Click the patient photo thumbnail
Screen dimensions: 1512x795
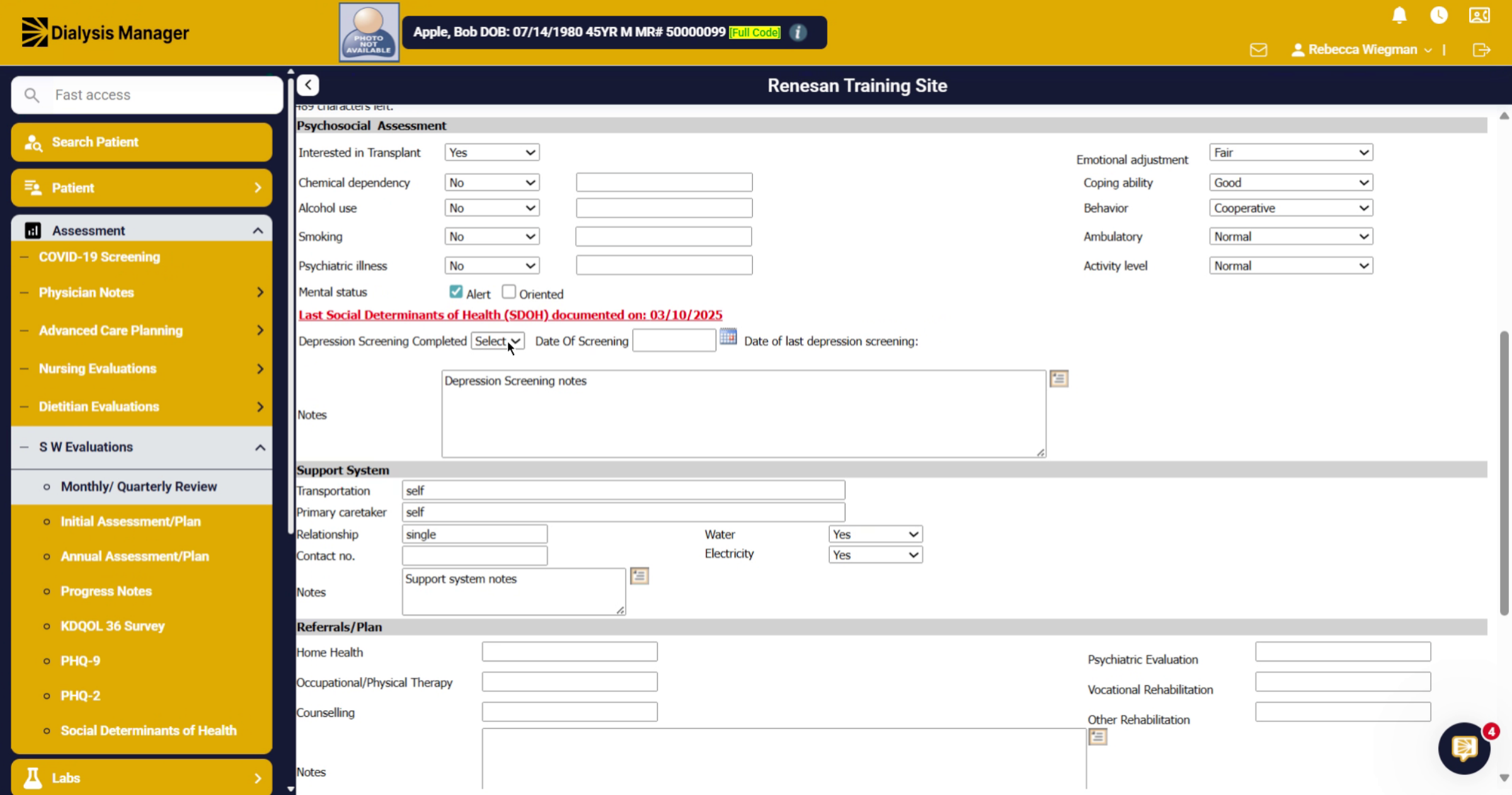click(x=369, y=32)
